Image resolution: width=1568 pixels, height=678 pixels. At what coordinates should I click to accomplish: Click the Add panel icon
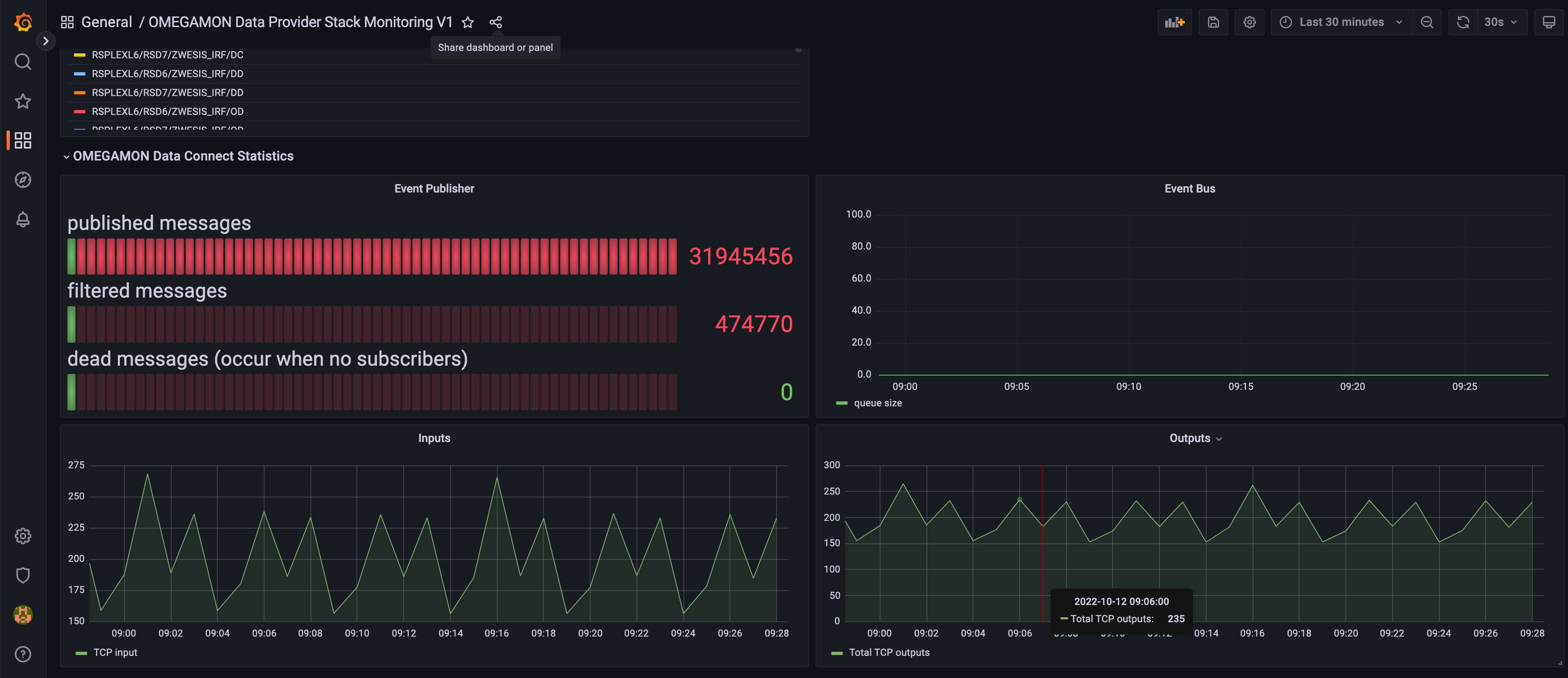point(1174,23)
